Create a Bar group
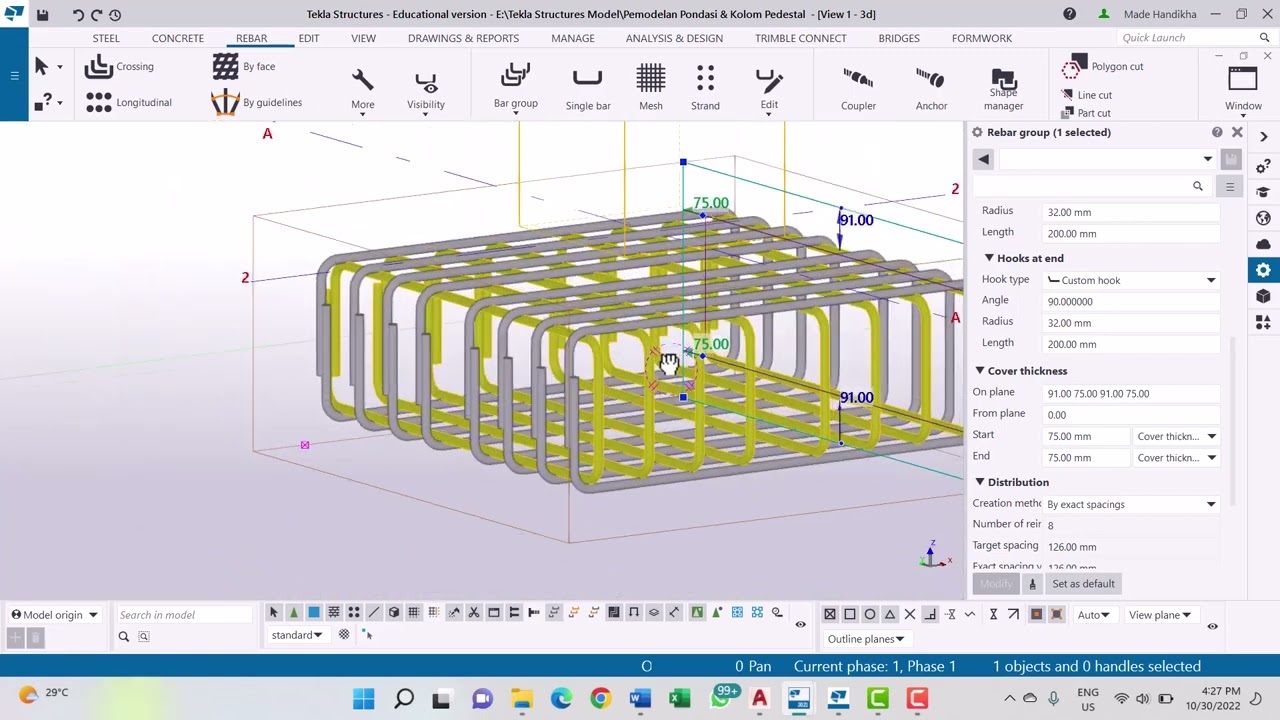 (x=516, y=86)
